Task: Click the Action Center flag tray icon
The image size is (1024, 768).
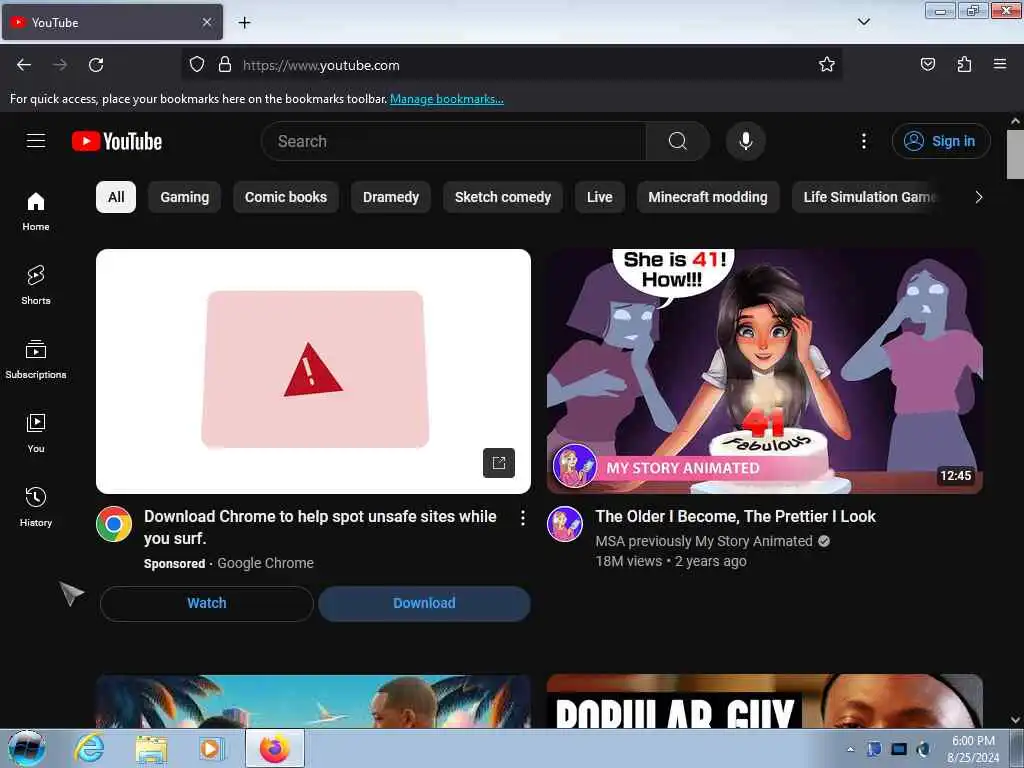Action: click(874, 749)
